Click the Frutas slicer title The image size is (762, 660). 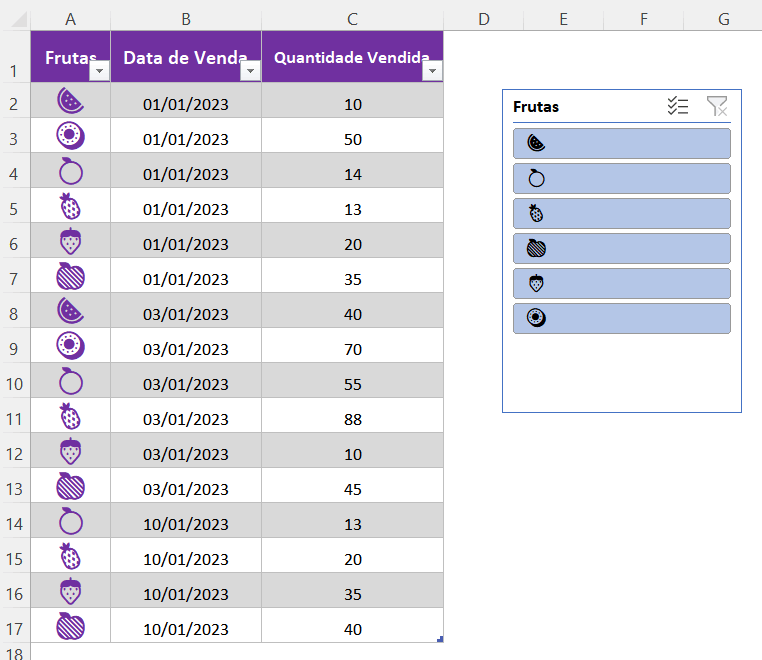click(x=536, y=107)
